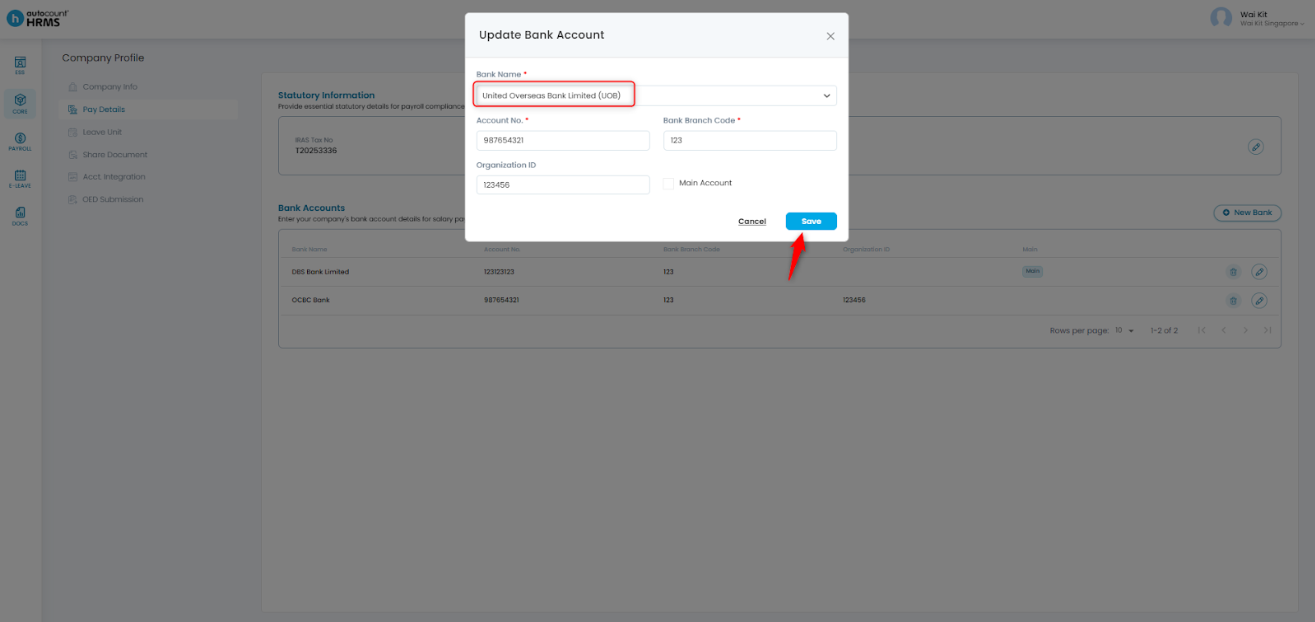Go to the last page of bank accounts
Viewport: 1315px width, 622px height.
tap(1267, 330)
